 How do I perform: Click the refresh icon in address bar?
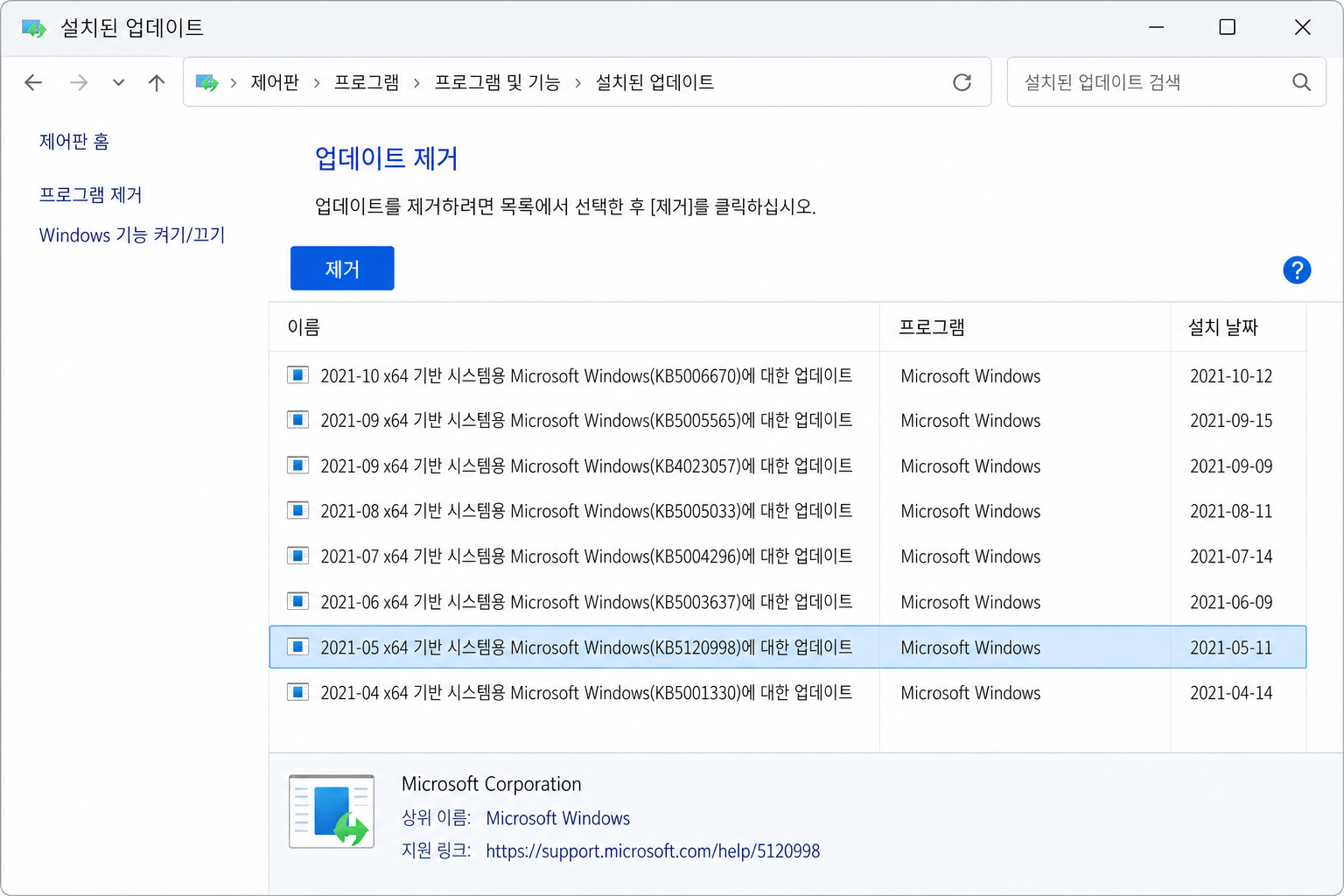coord(962,82)
